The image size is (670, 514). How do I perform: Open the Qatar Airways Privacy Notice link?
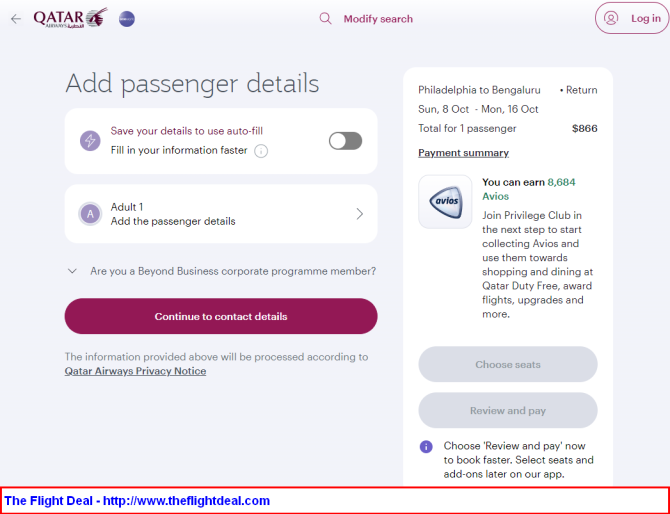135,371
